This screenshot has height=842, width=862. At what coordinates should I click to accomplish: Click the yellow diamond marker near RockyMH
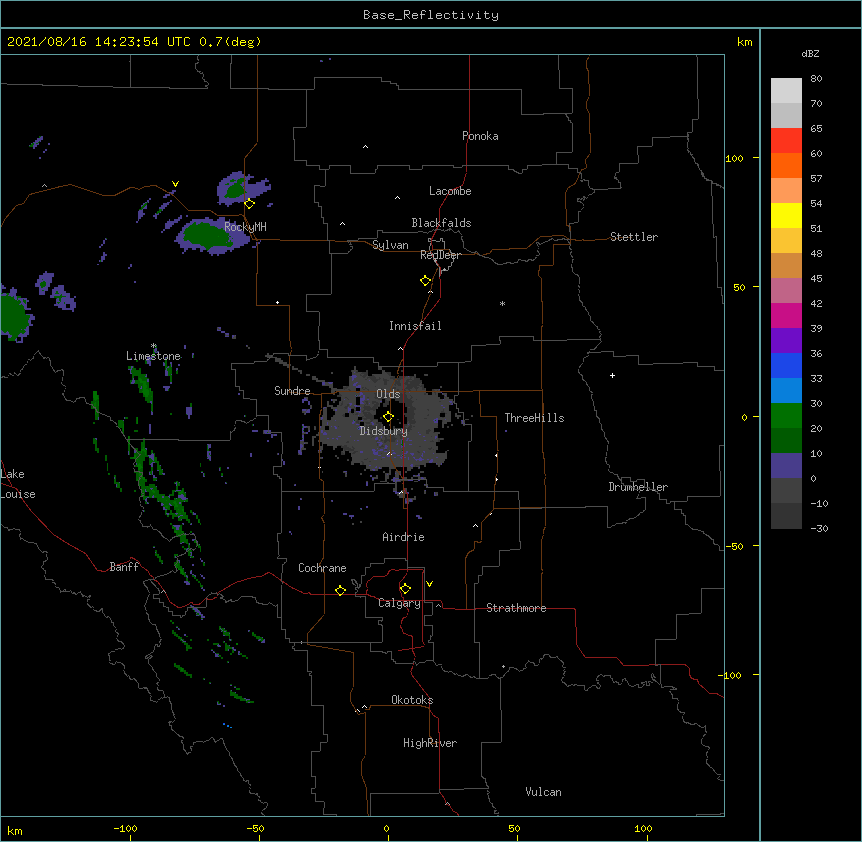(249, 204)
